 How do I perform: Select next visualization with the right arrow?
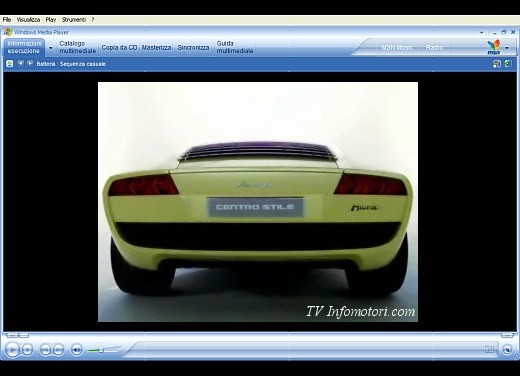(30, 63)
